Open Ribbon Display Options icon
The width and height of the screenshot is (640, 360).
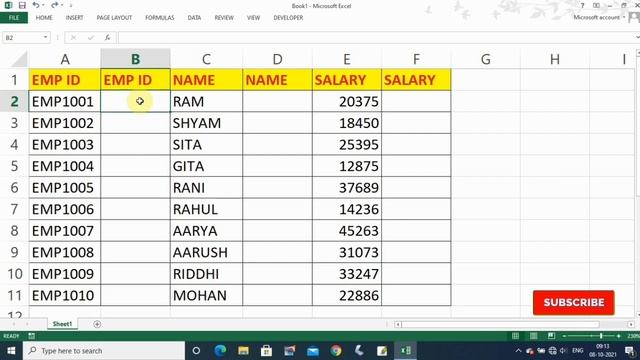(596, 6)
